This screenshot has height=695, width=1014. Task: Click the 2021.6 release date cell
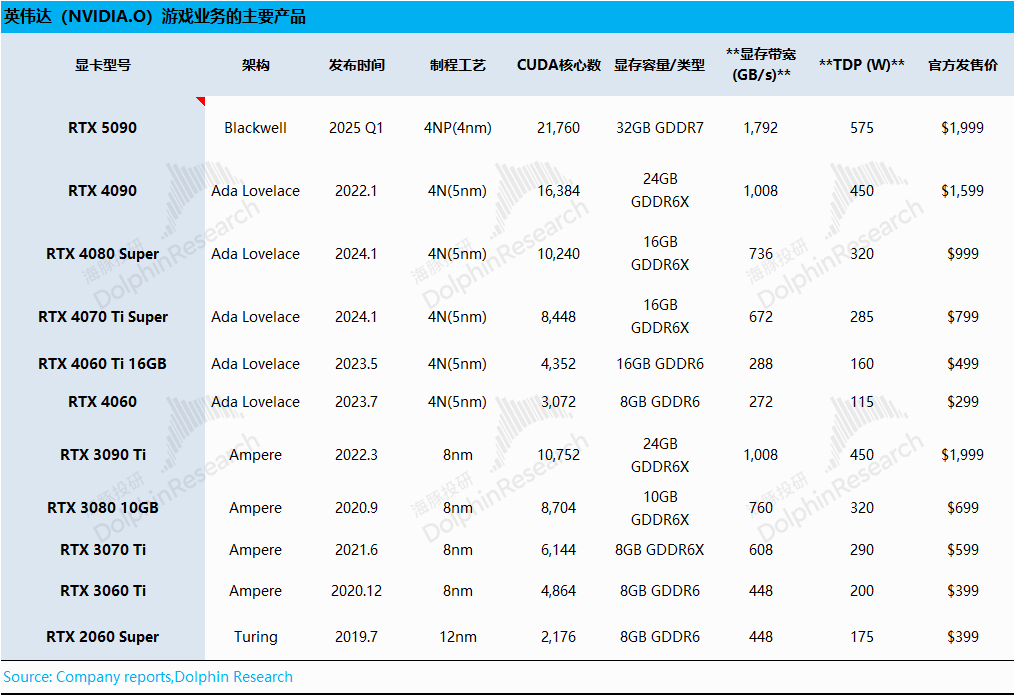pos(356,550)
